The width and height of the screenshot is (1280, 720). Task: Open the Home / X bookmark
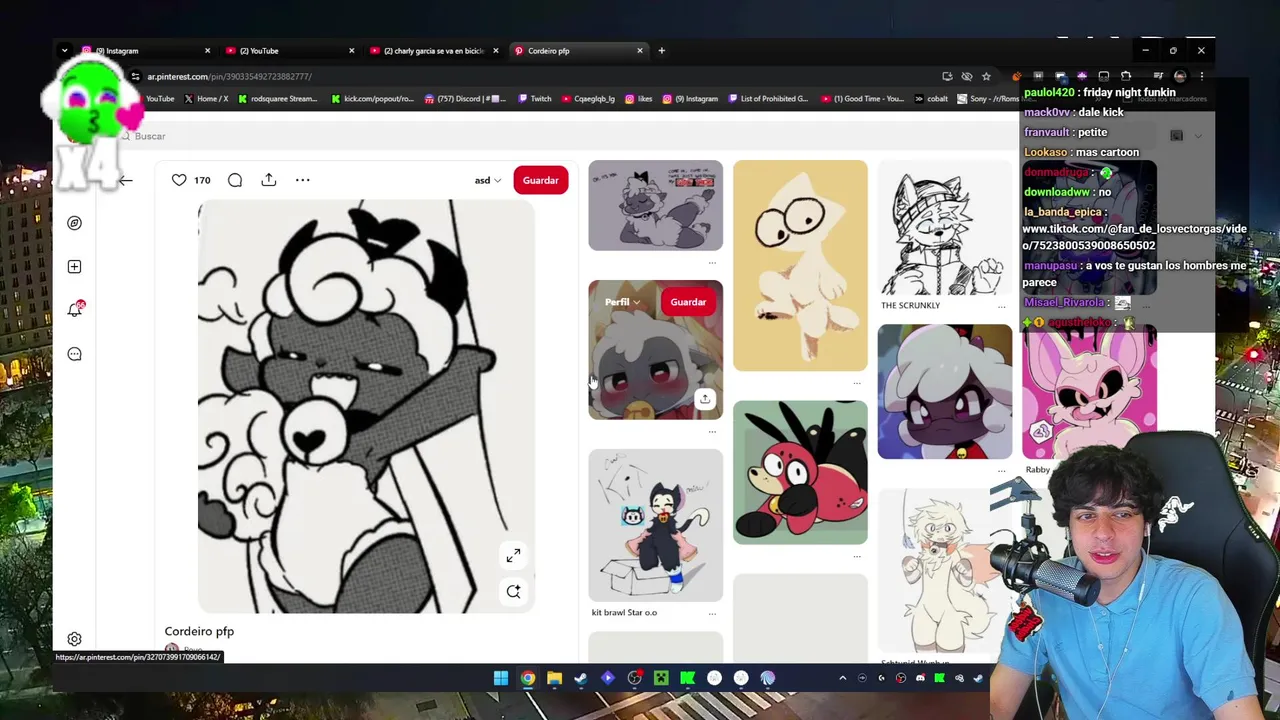point(206,99)
